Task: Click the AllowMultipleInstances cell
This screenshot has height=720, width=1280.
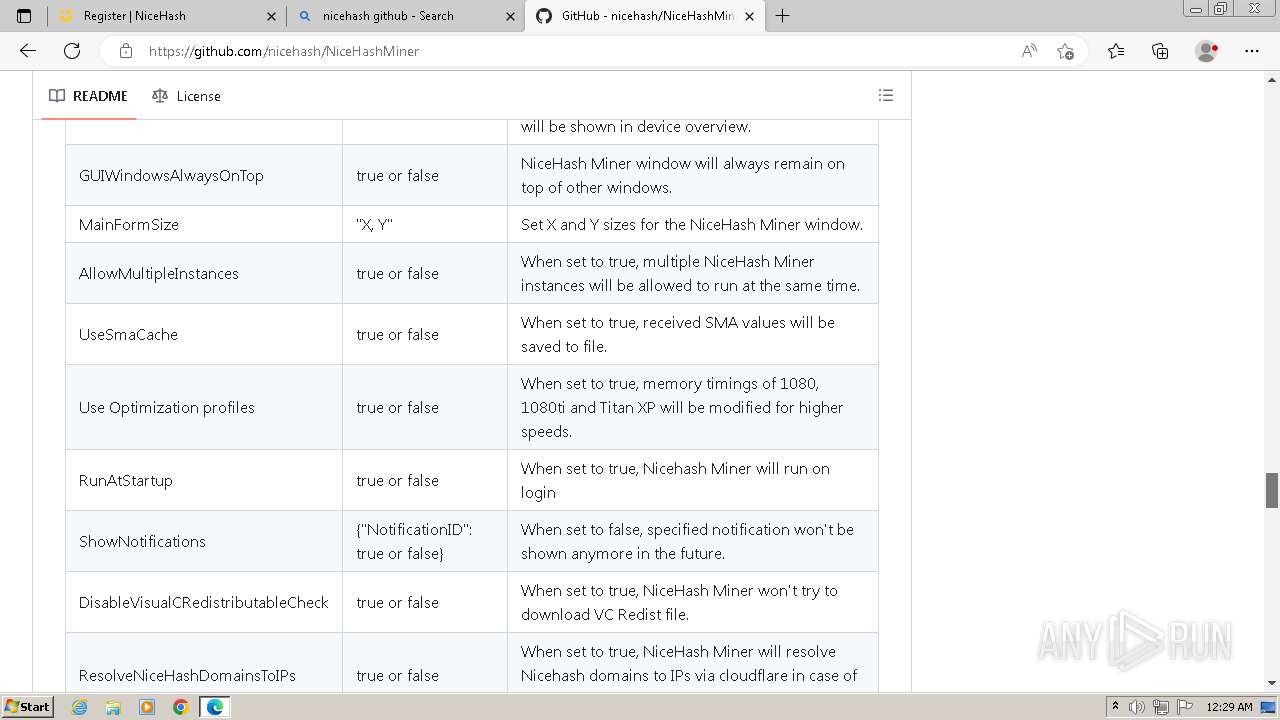Action: click(204, 273)
